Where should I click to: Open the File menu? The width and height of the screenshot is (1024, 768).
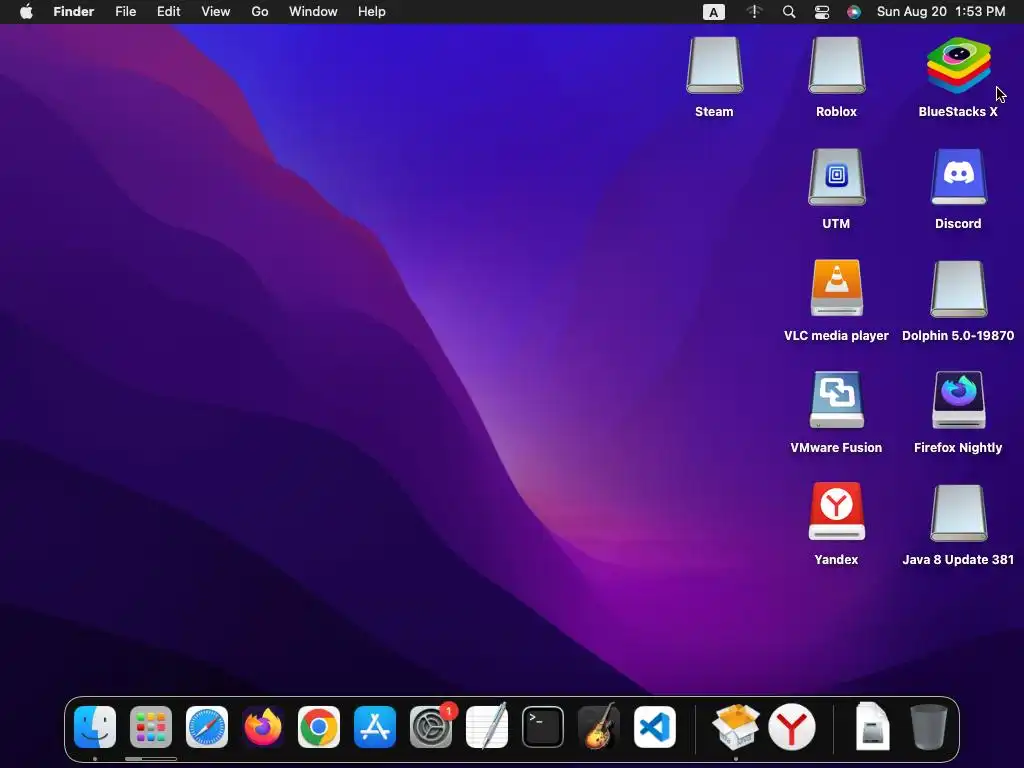(125, 12)
